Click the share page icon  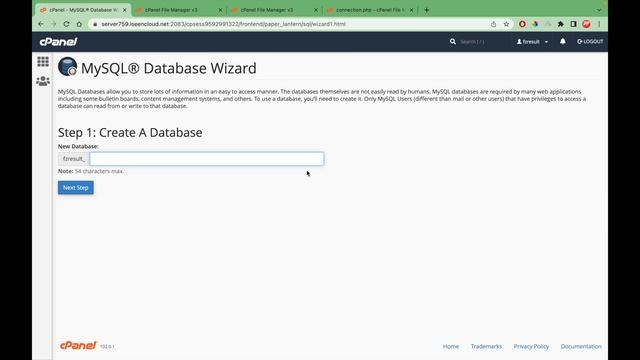tap(493, 24)
